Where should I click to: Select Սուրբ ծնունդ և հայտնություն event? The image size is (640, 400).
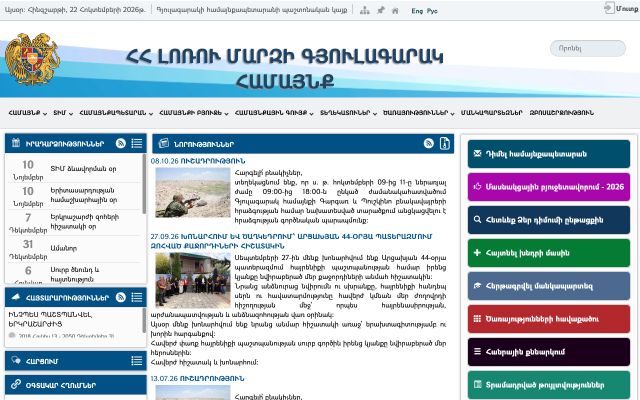pos(76,273)
